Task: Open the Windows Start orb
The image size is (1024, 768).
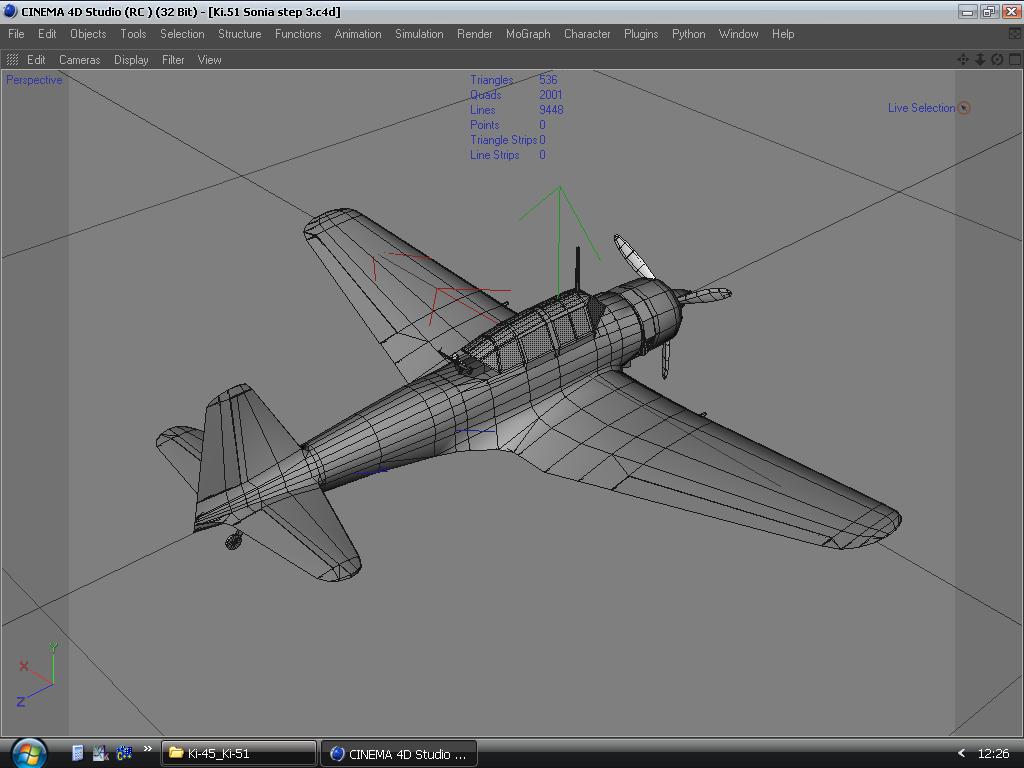Action: (27, 752)
